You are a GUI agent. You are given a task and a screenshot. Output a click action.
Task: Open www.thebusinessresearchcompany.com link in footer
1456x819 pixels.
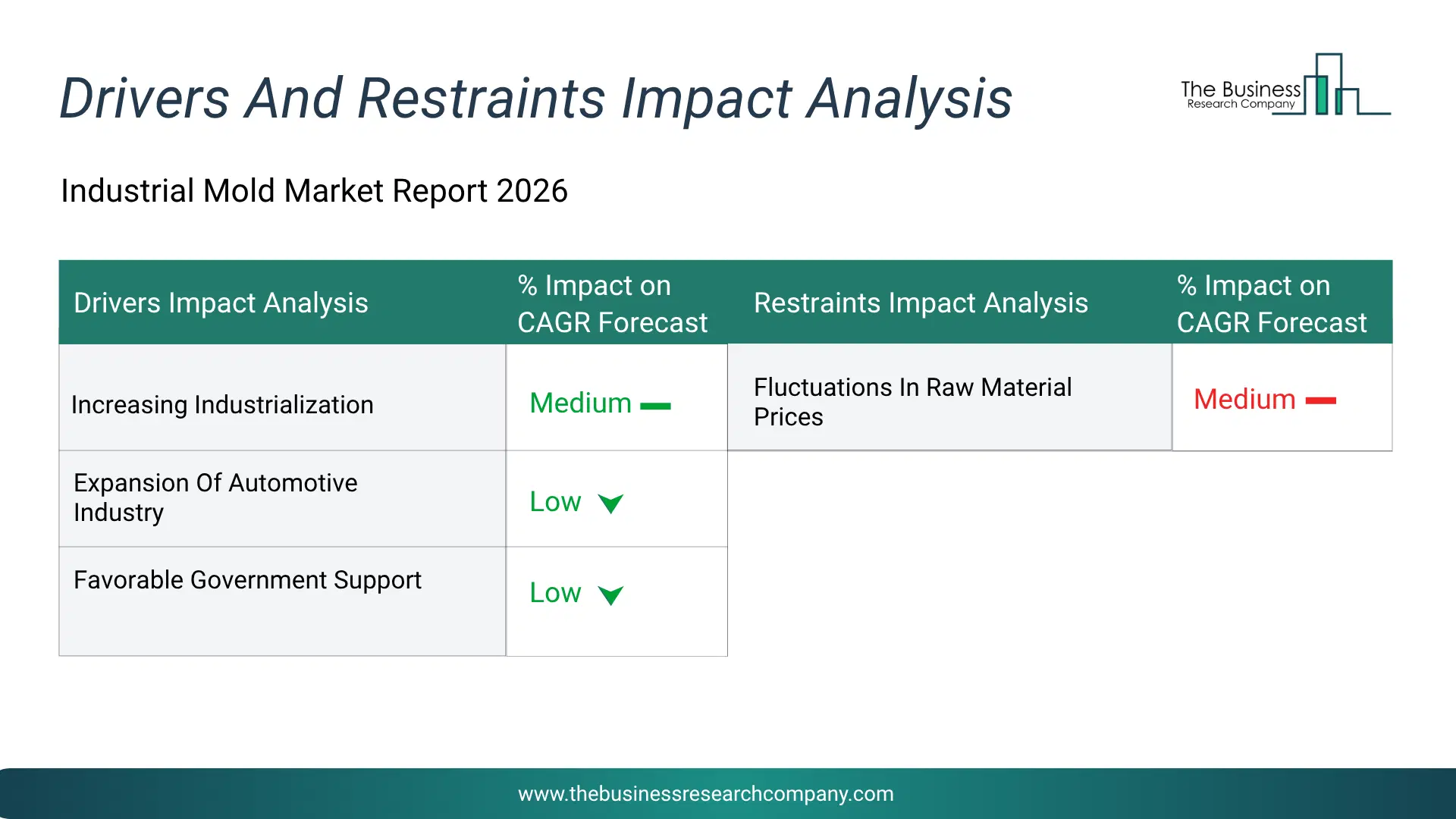pyautogui.click(x=705, y=794)
